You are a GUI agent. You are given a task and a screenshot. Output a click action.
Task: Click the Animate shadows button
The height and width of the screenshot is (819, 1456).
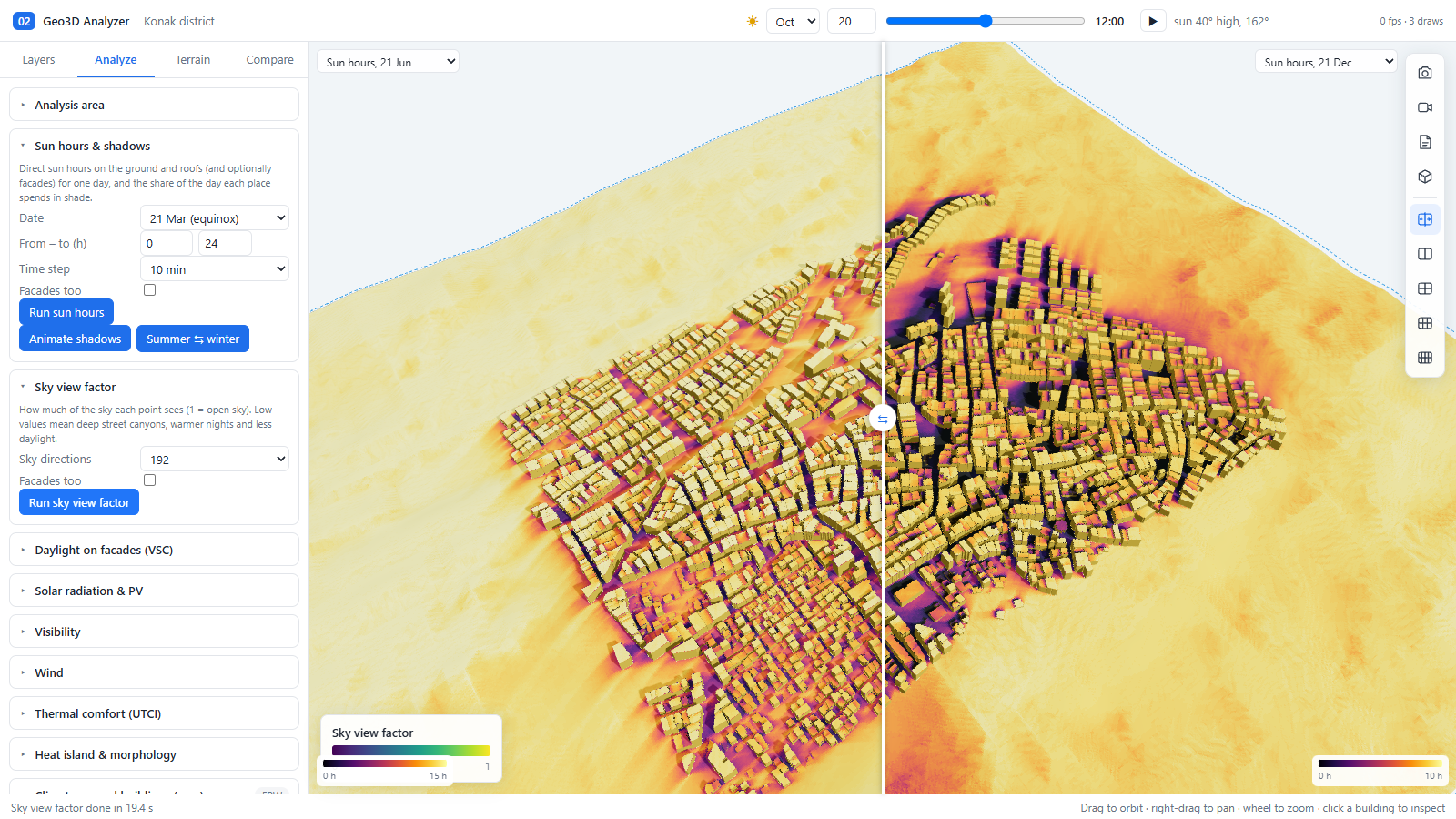tap(75, 339)
